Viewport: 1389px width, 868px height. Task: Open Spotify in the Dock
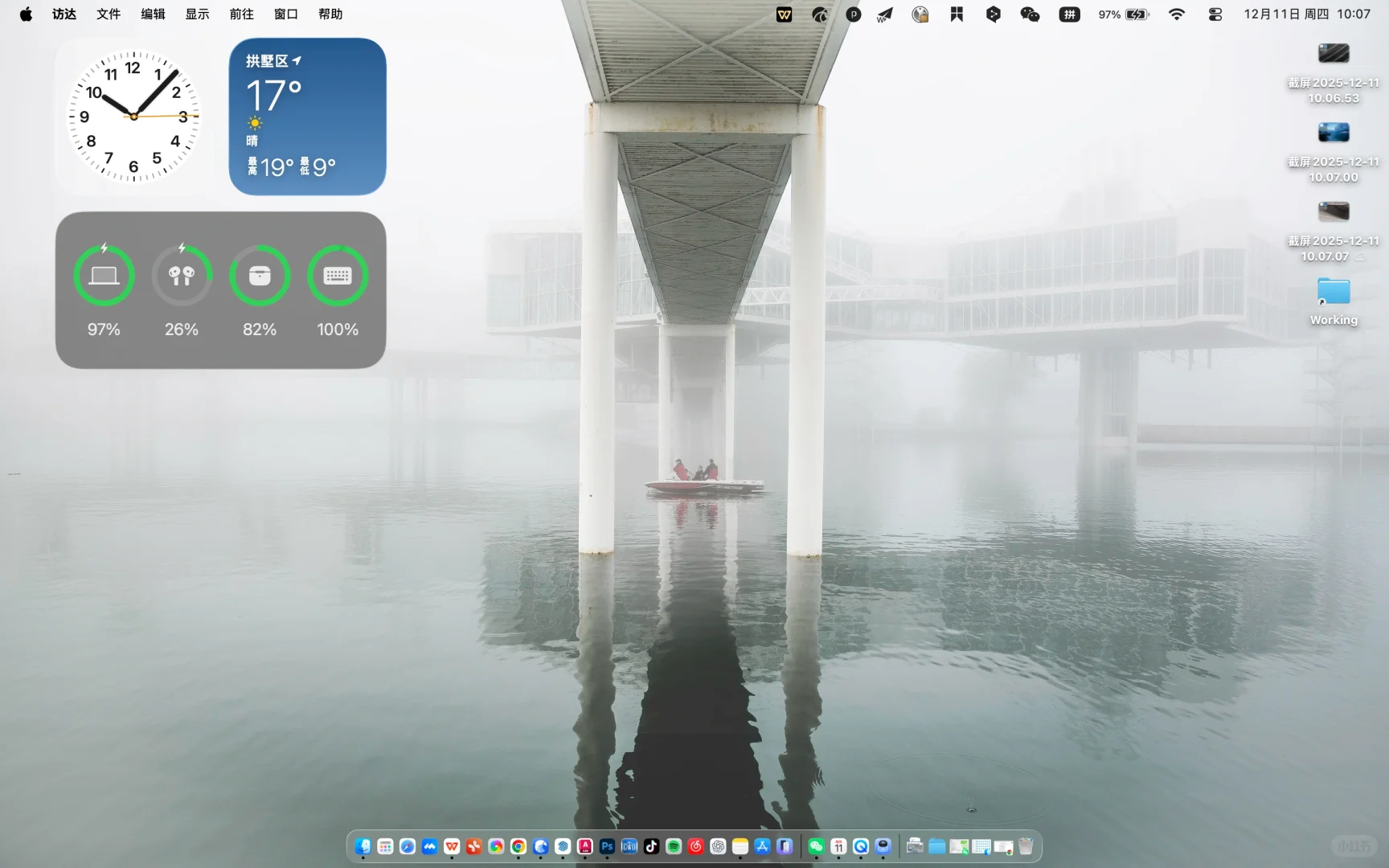coord(673,845)
